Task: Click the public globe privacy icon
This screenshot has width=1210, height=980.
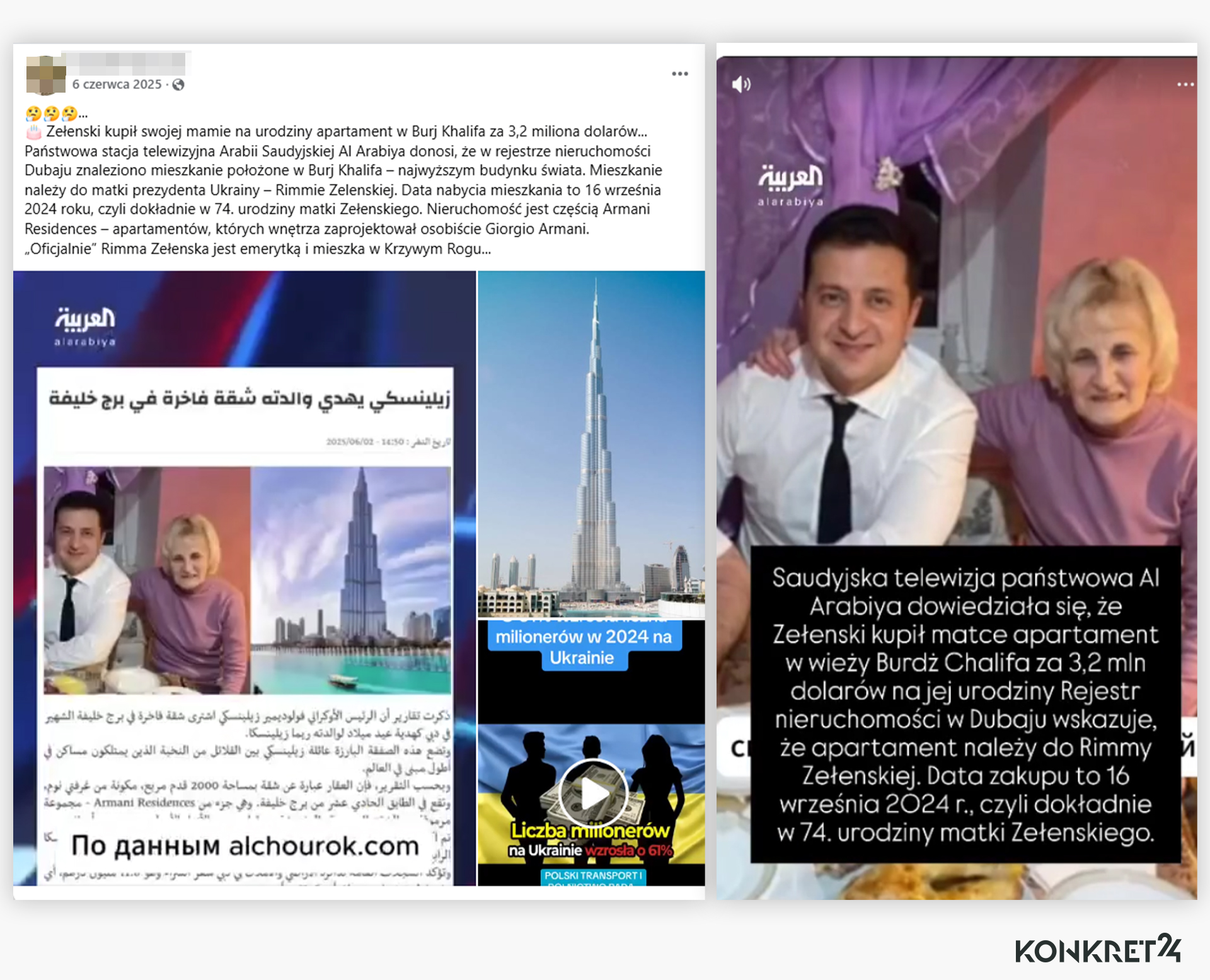Action: 178,84
